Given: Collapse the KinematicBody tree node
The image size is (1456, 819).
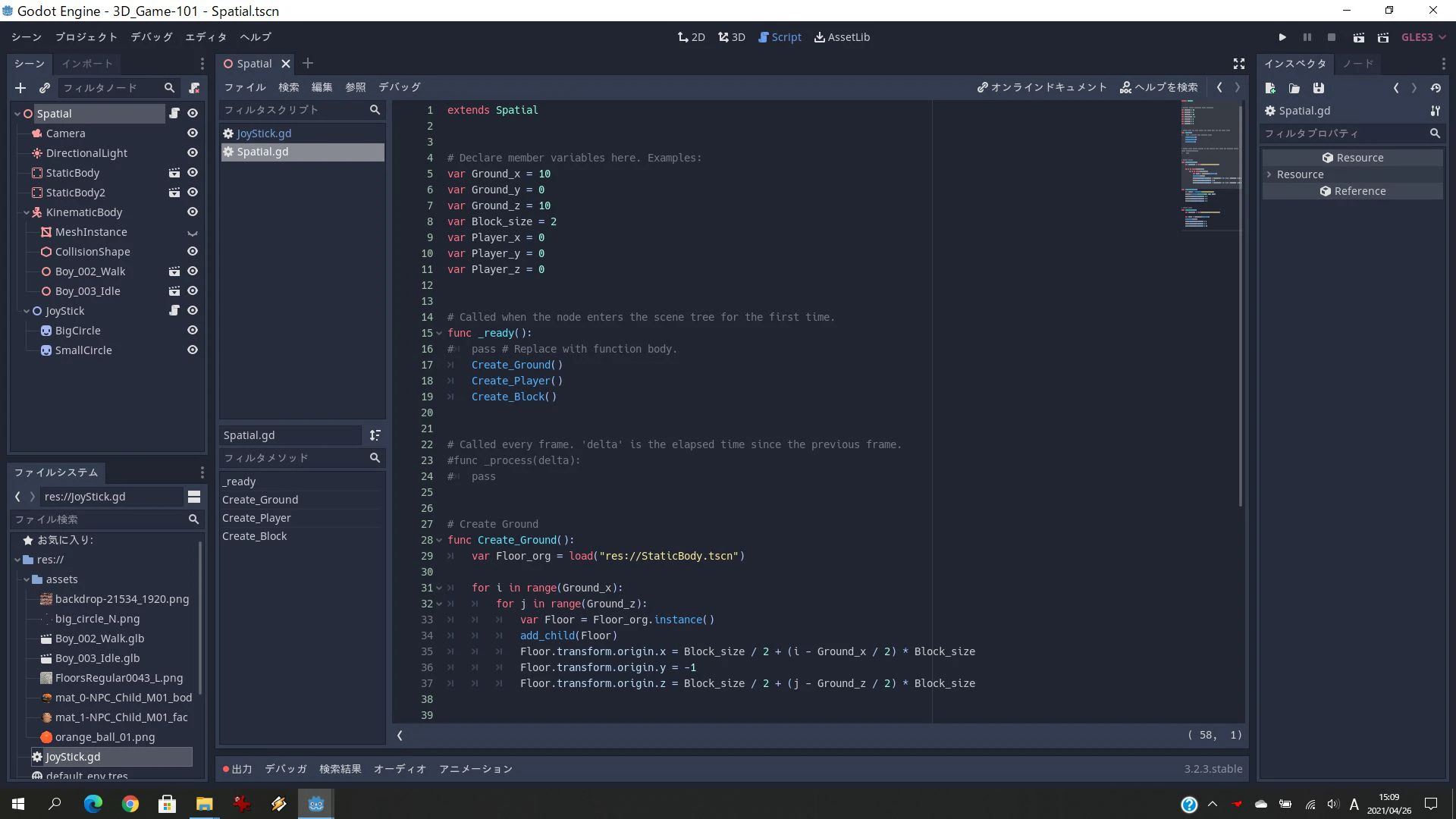Looking at the screenshot, I should (x=27, y=212).
